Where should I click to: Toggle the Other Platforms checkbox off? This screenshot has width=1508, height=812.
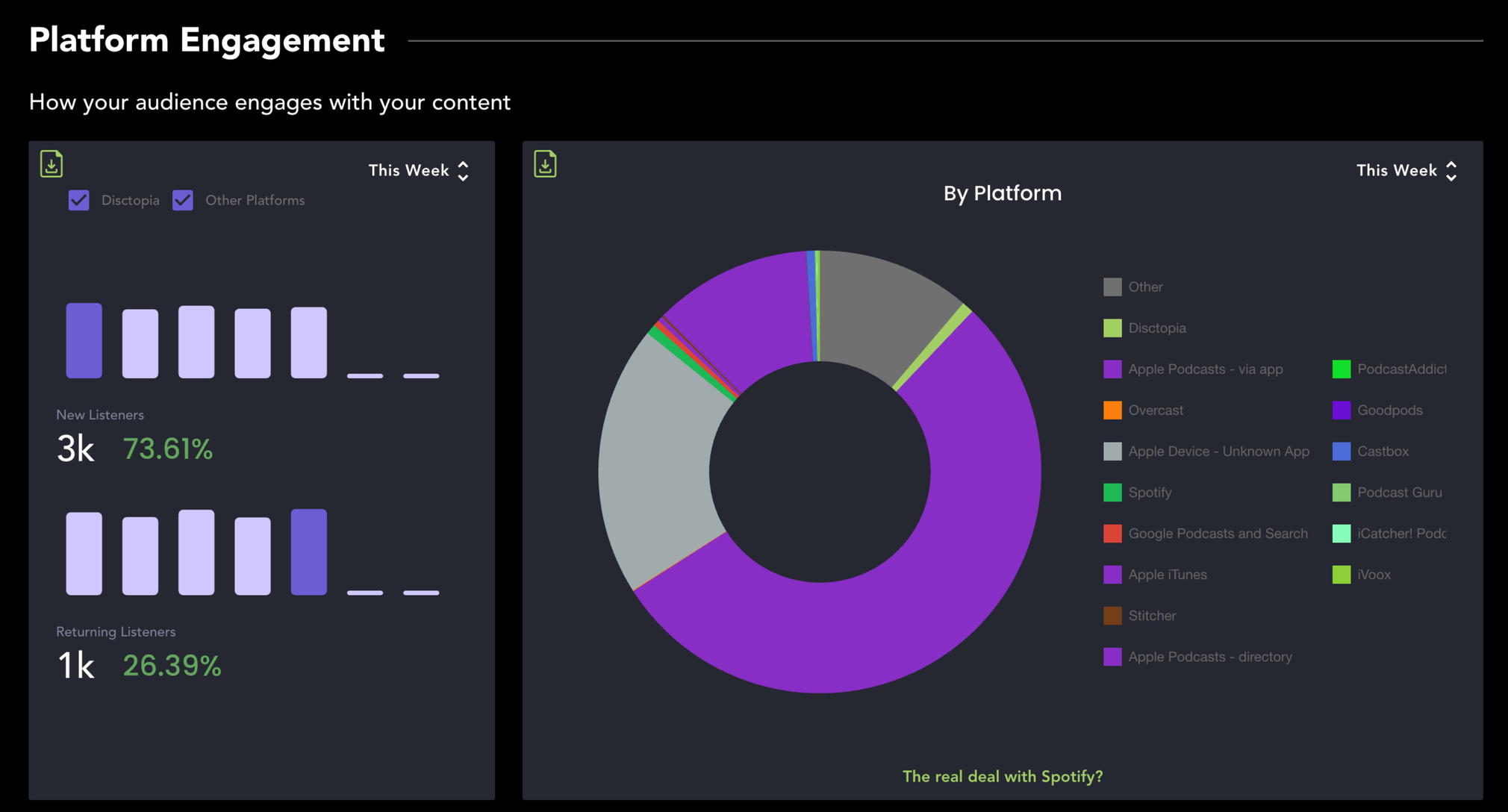(x=183, y=200)
